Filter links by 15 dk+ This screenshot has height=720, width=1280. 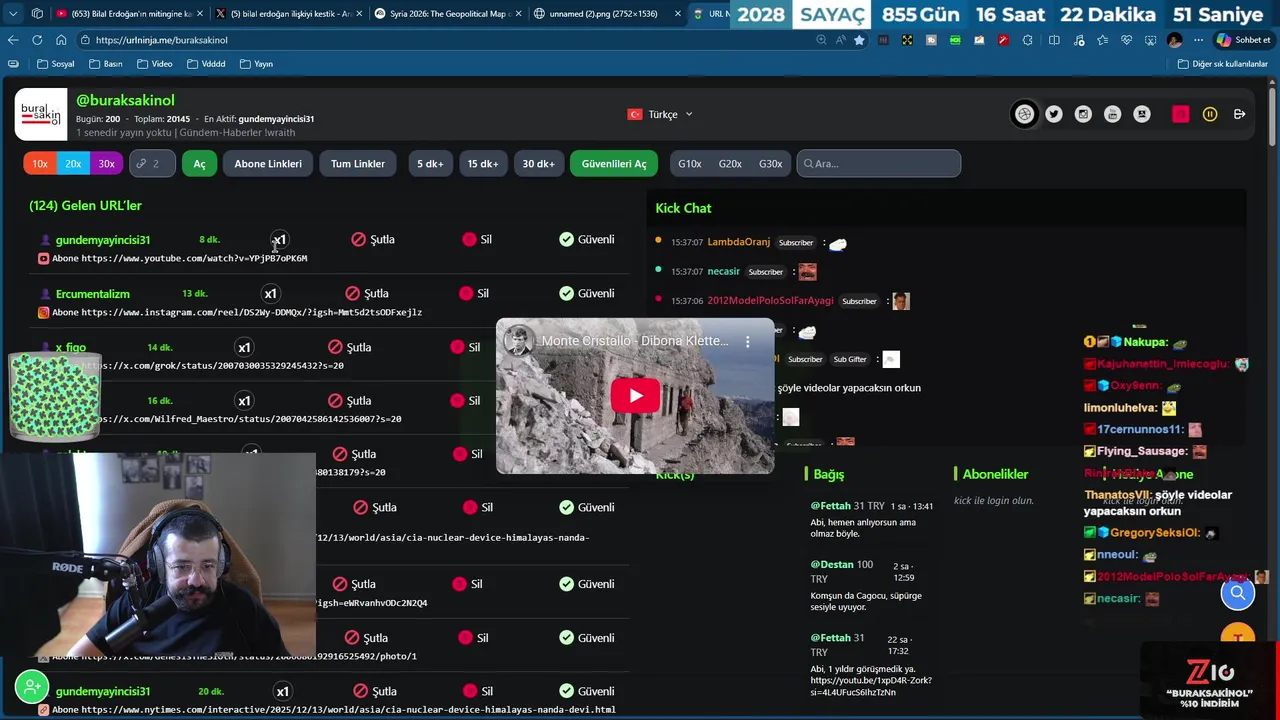tap(483, 163)
